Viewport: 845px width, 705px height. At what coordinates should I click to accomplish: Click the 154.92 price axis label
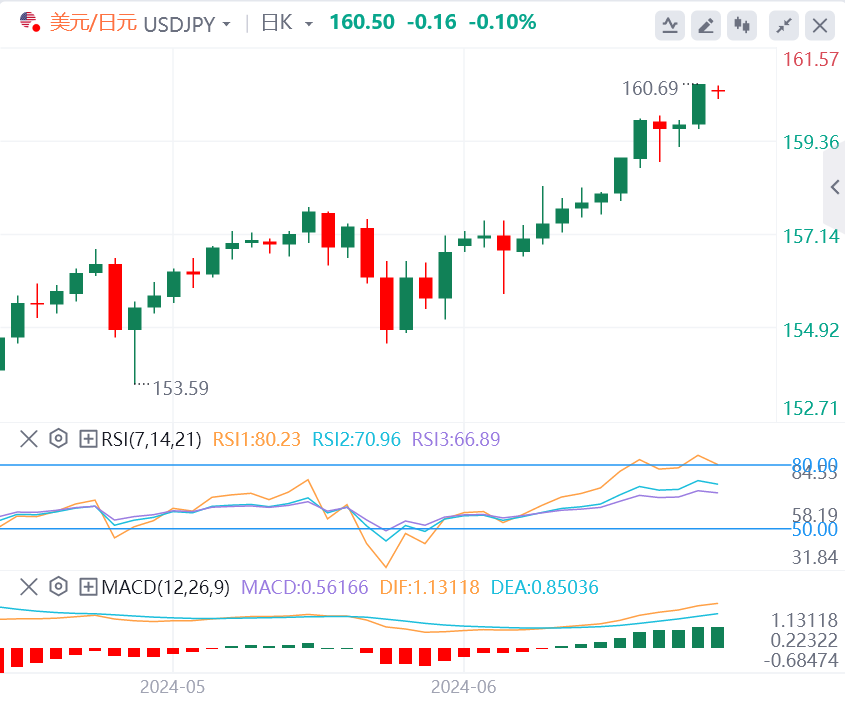click(x=811, y=330)
